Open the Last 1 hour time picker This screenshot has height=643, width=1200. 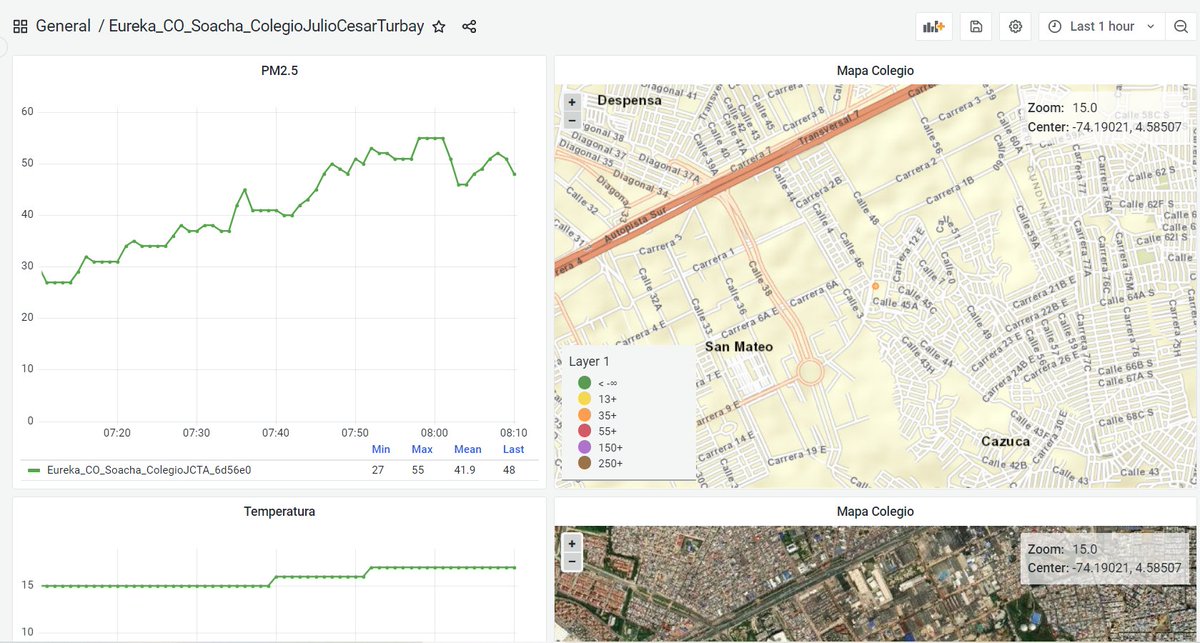coord(1101,27)
